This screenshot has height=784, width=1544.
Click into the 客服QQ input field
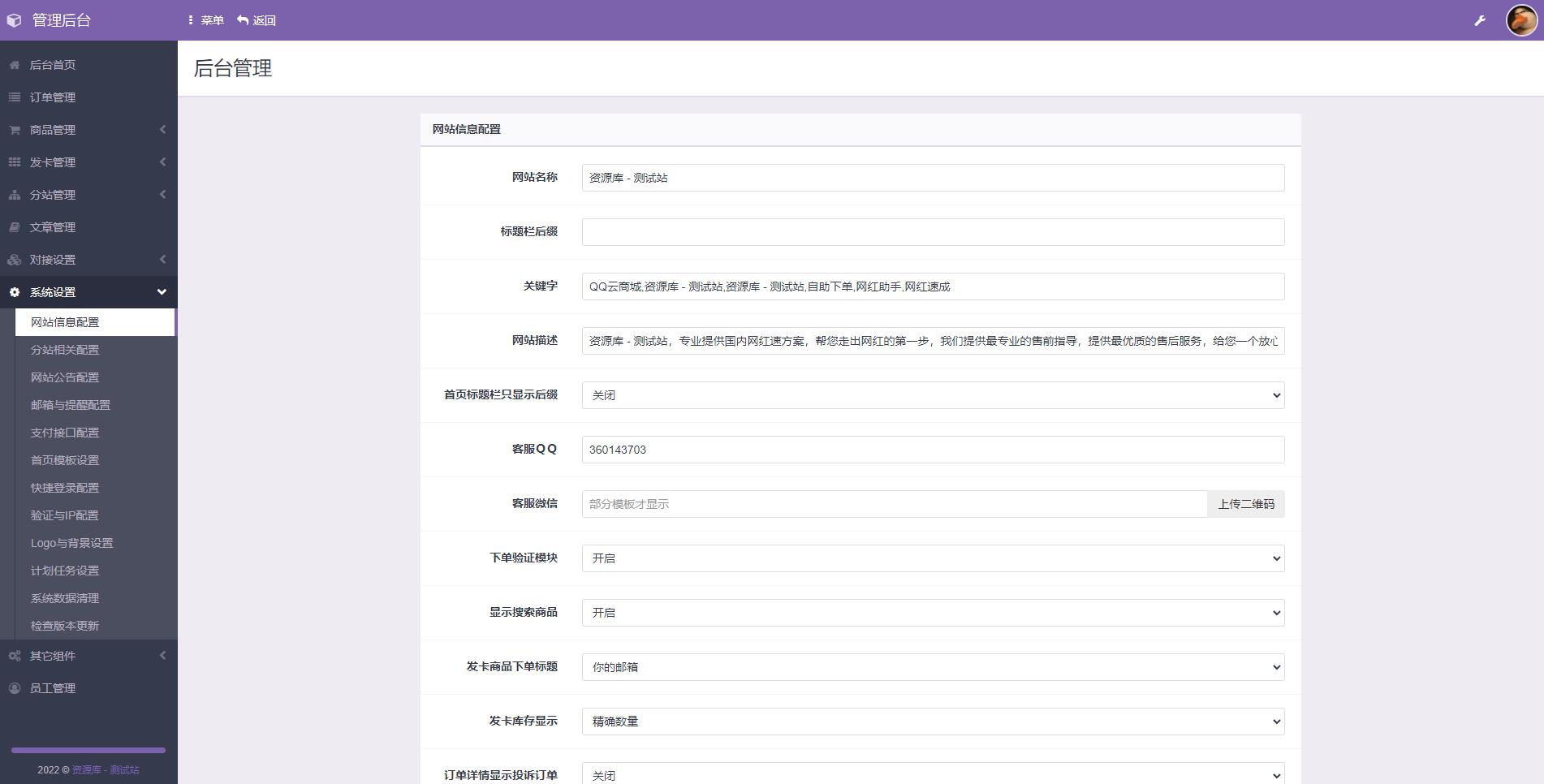933,450
